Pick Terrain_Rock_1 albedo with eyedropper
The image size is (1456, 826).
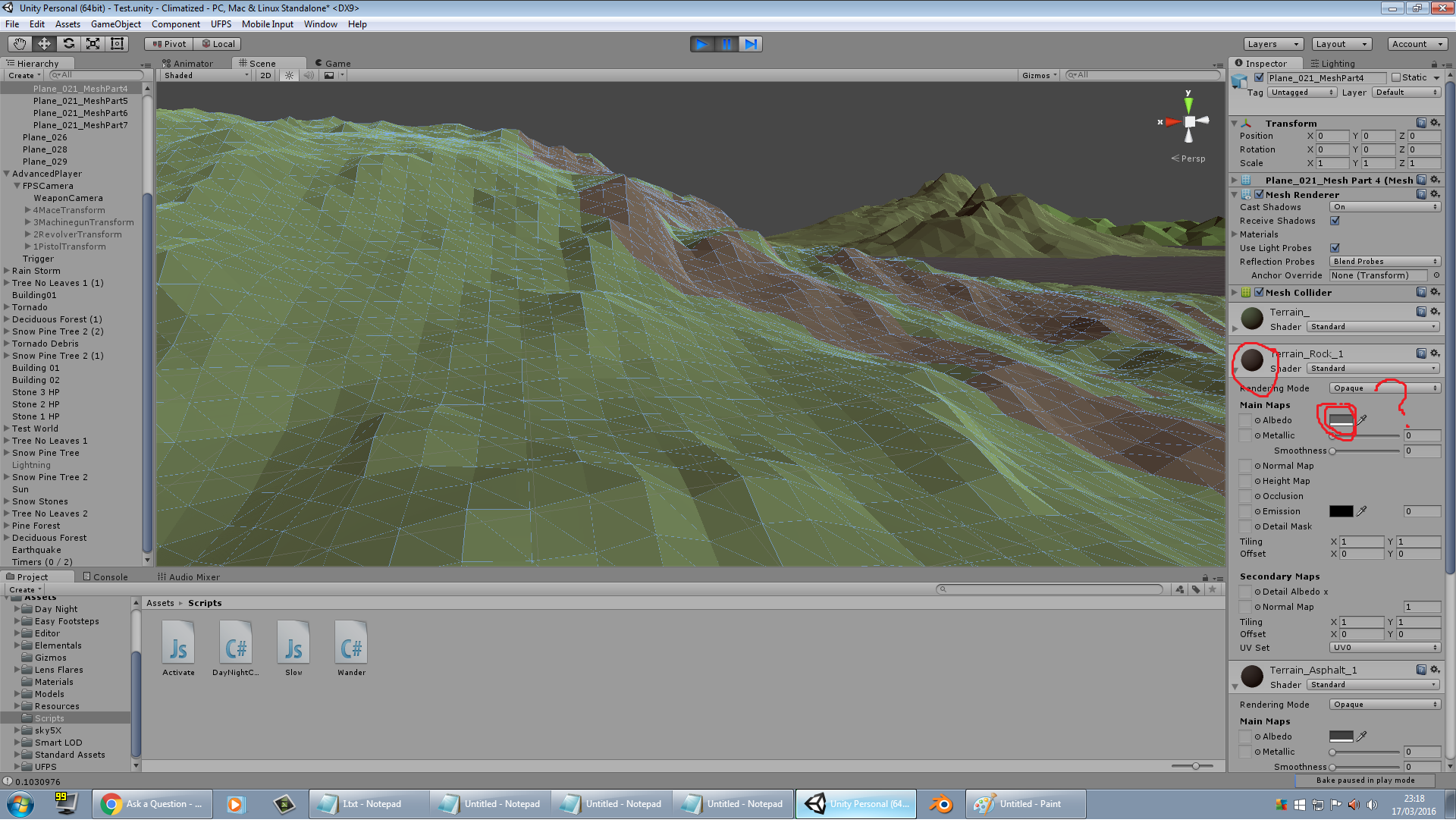point(1362,419)
